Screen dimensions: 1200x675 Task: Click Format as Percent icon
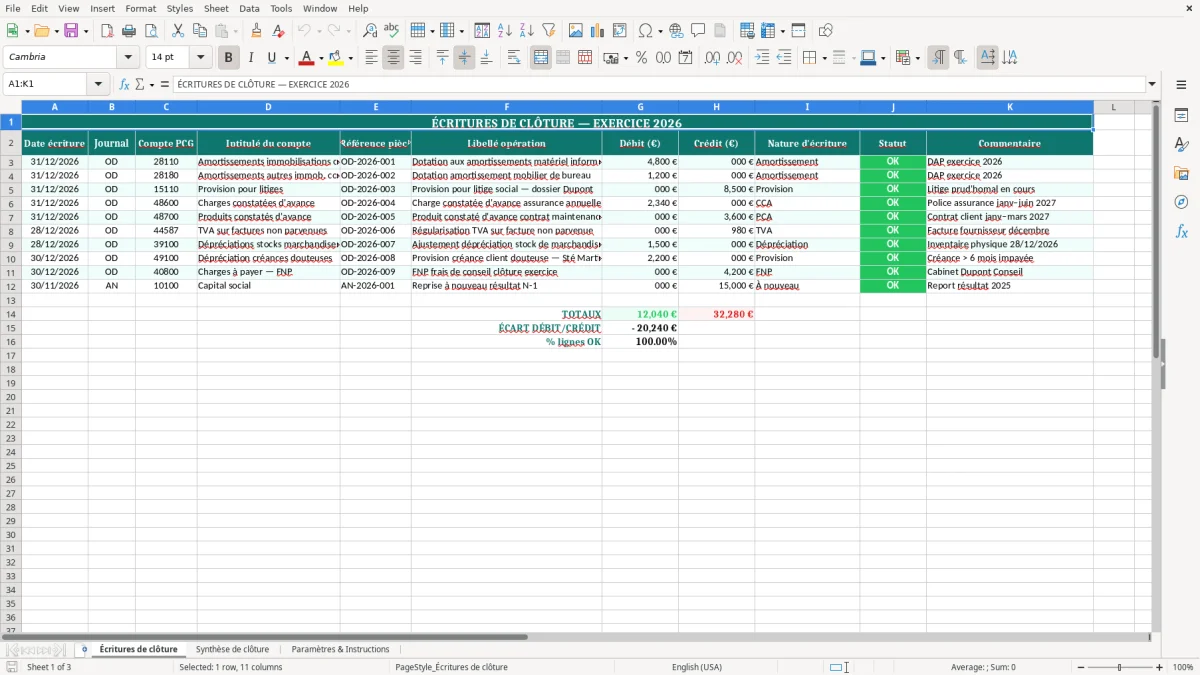tap(641, 58)
